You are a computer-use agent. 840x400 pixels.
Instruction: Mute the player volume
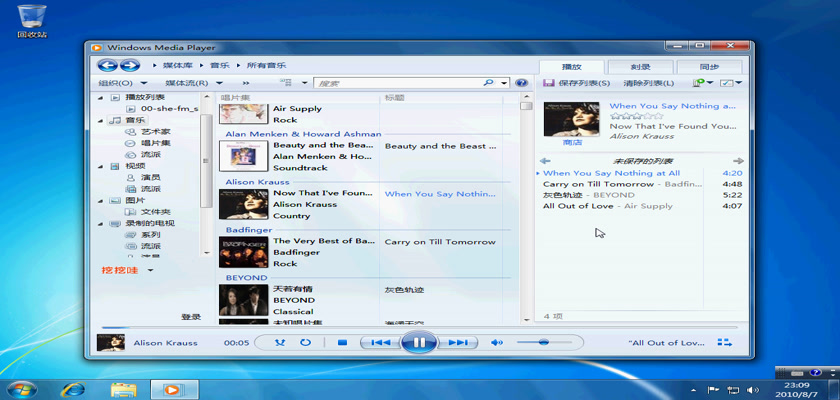(497, 343)
